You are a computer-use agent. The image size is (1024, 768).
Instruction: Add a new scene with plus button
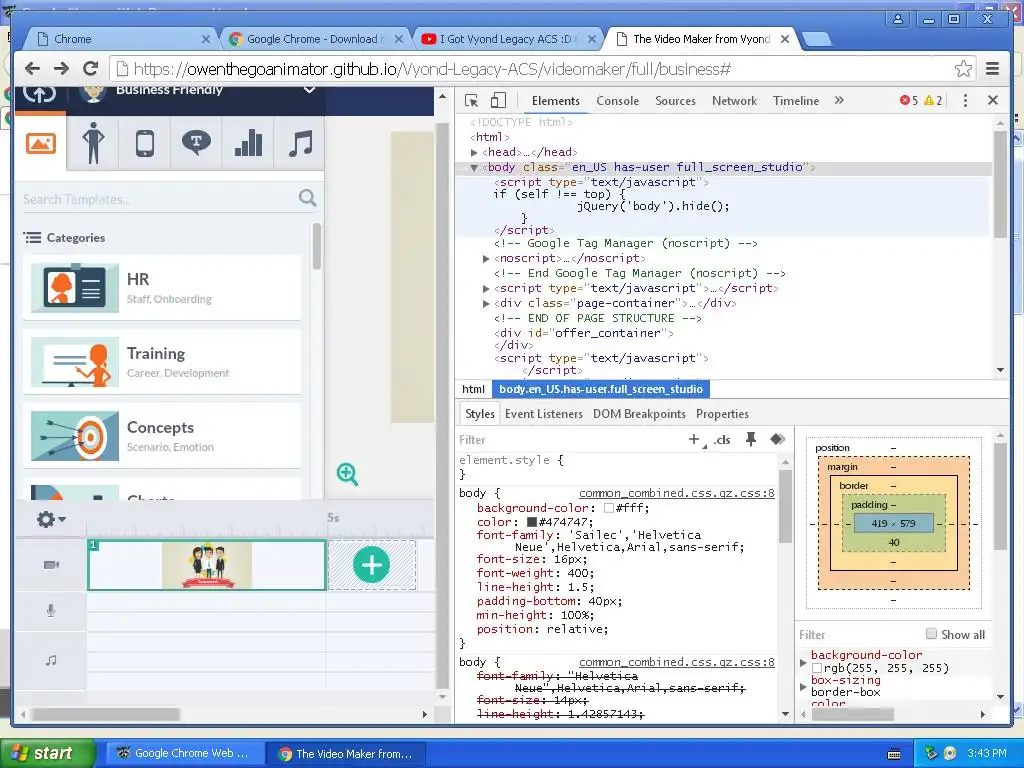pos(372,565)
